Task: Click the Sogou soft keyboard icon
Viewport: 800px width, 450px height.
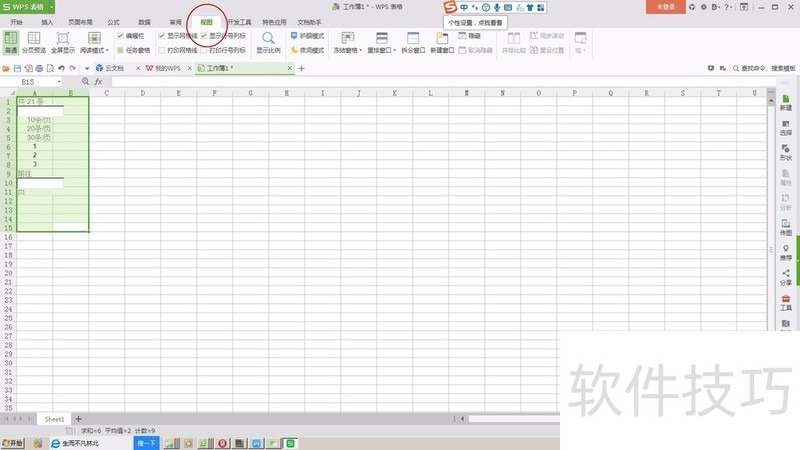Action: pyautogui.click(x=508, y=7)
